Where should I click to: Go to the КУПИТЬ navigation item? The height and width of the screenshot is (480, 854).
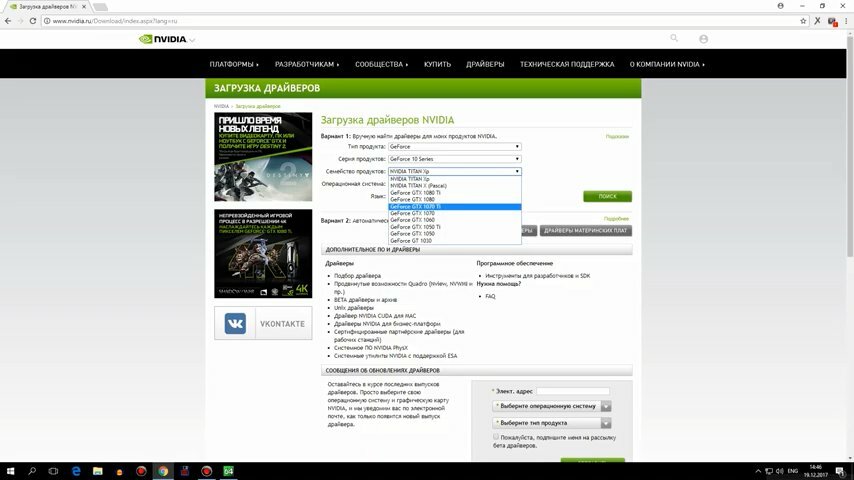437,64
